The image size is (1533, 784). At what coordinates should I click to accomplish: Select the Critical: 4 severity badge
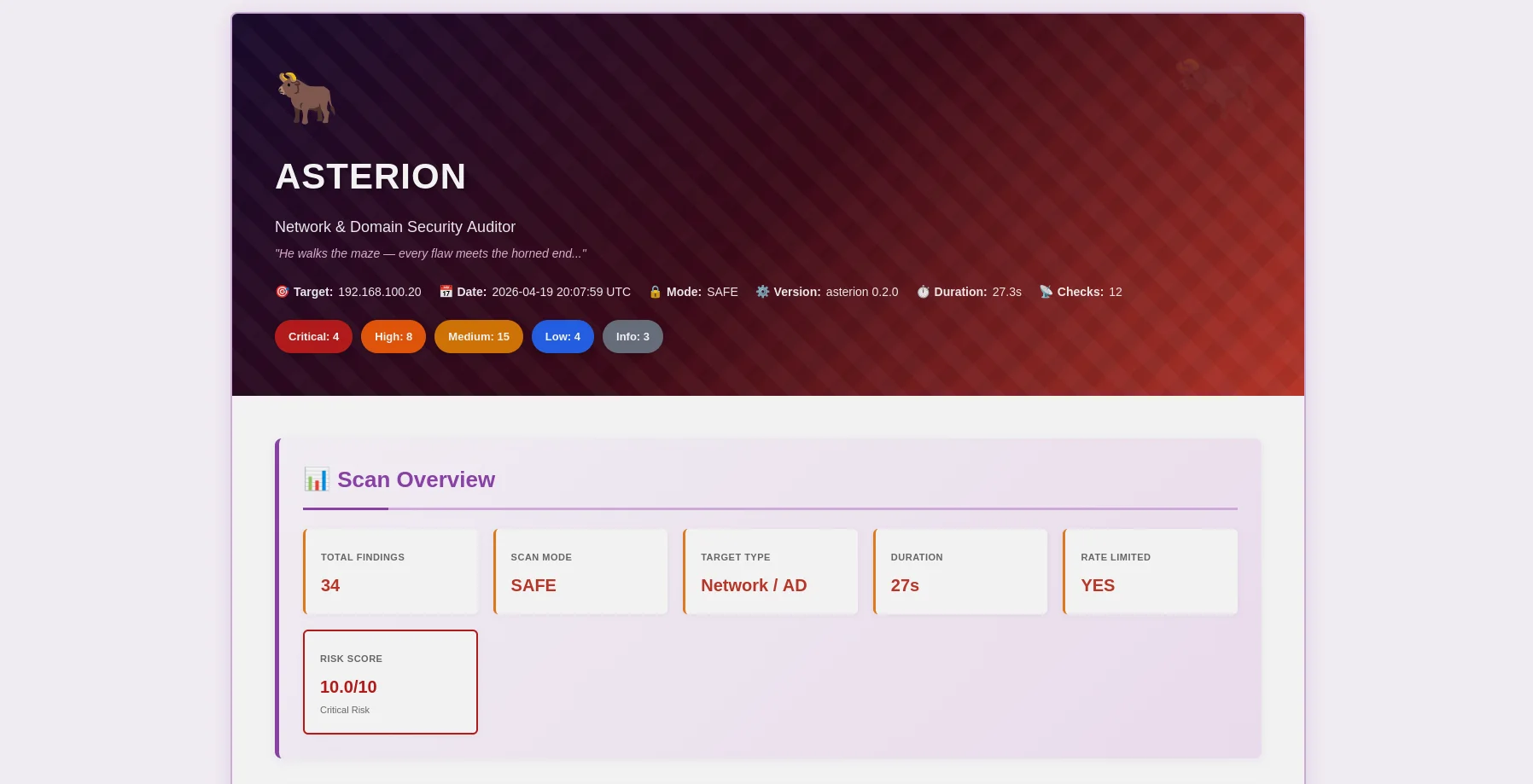tap(313, 337)
